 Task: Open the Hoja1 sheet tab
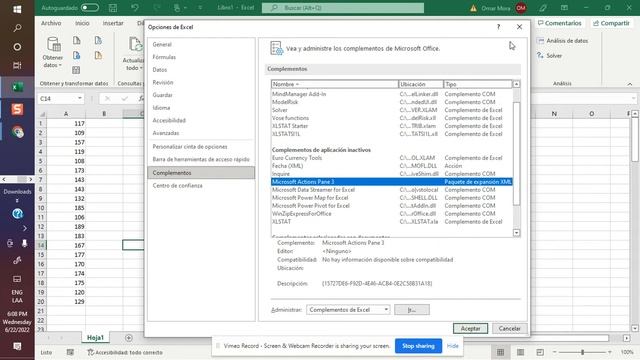pos(95,338)
